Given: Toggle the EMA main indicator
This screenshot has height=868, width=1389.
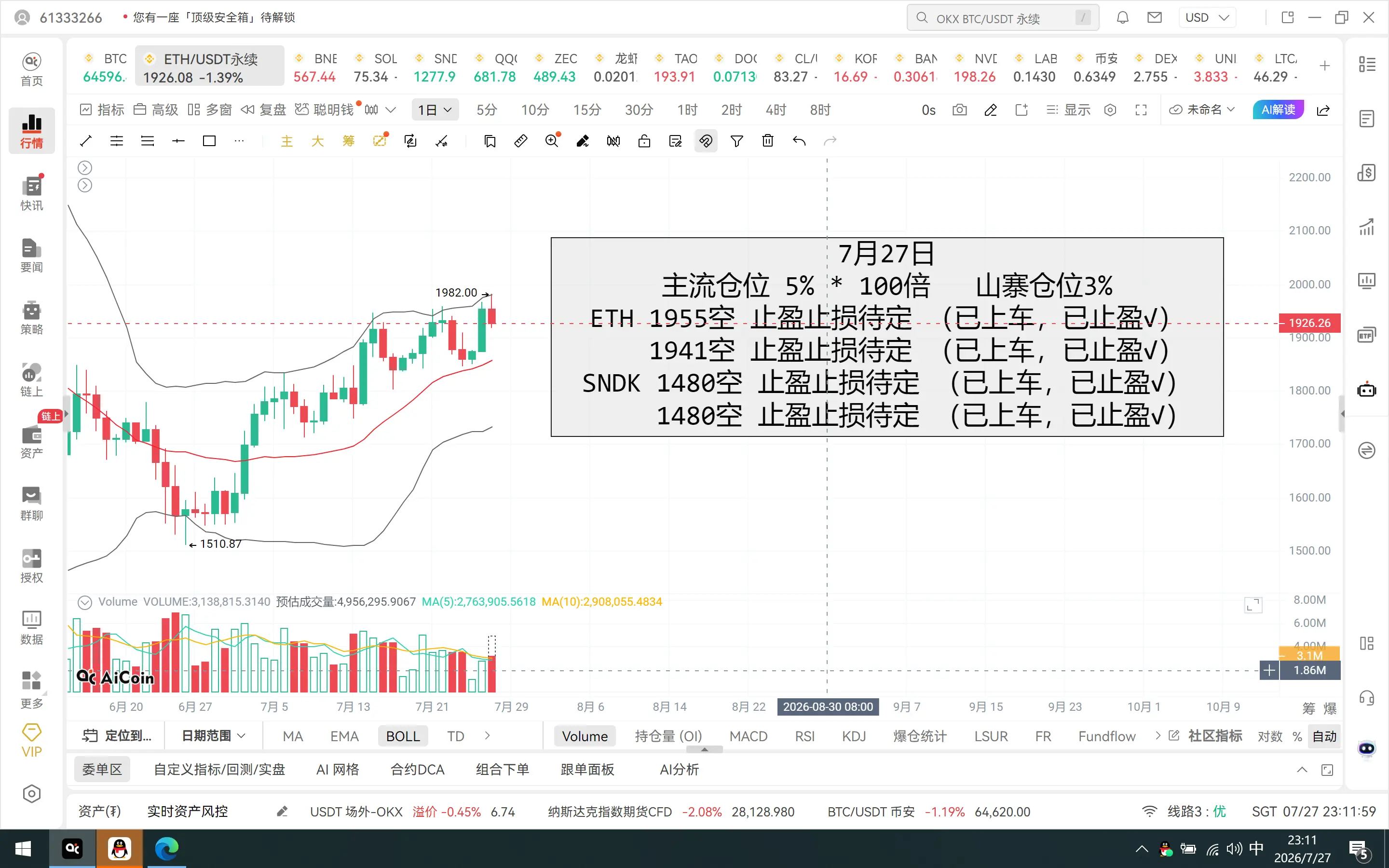Looking at the screenshot, I should (x=344, y=736).
